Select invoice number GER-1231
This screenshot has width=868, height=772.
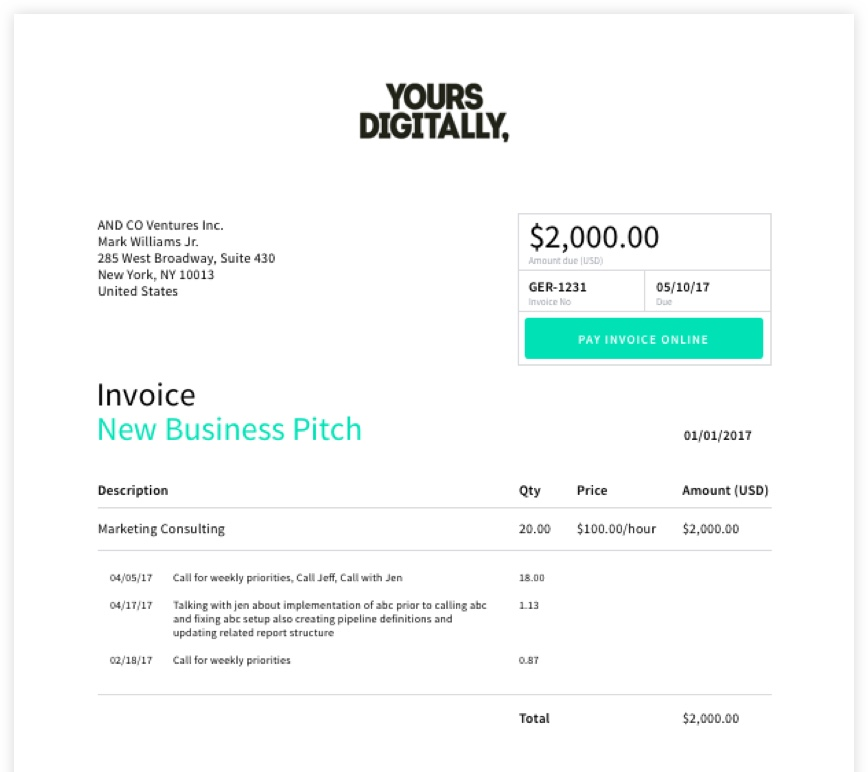[557, 287]
